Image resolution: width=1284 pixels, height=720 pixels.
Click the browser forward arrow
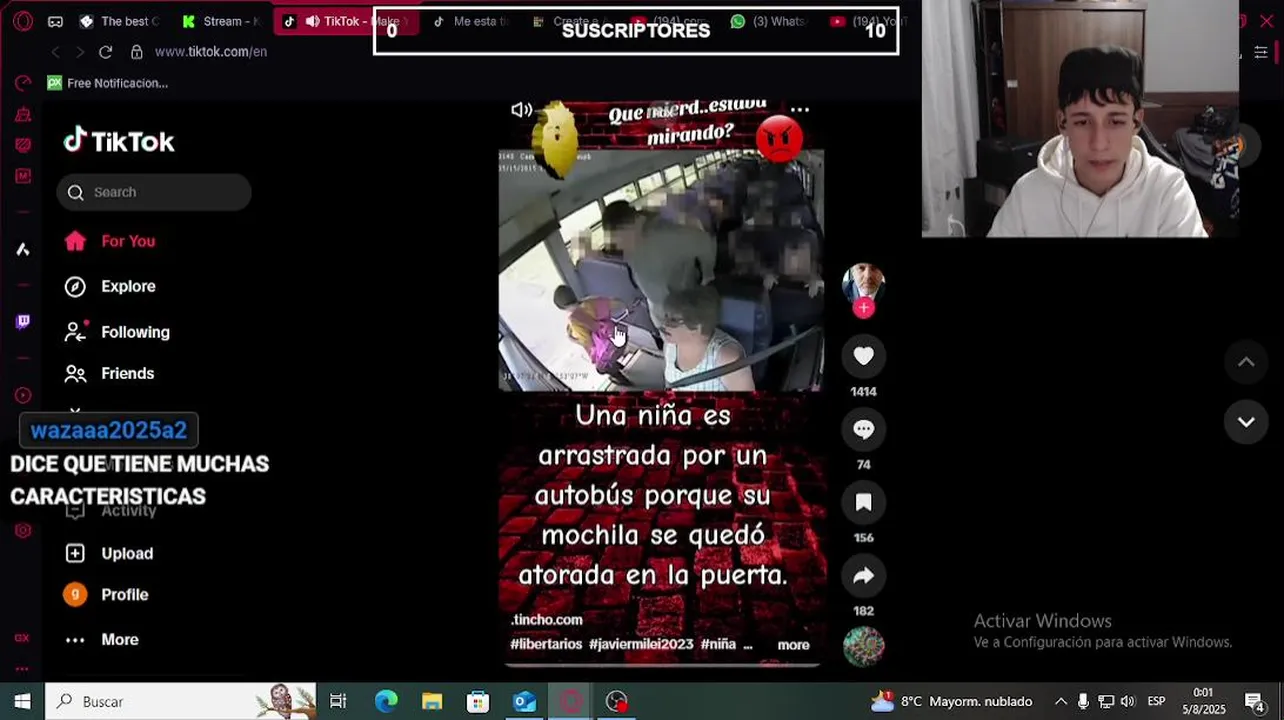click(80, 52)
